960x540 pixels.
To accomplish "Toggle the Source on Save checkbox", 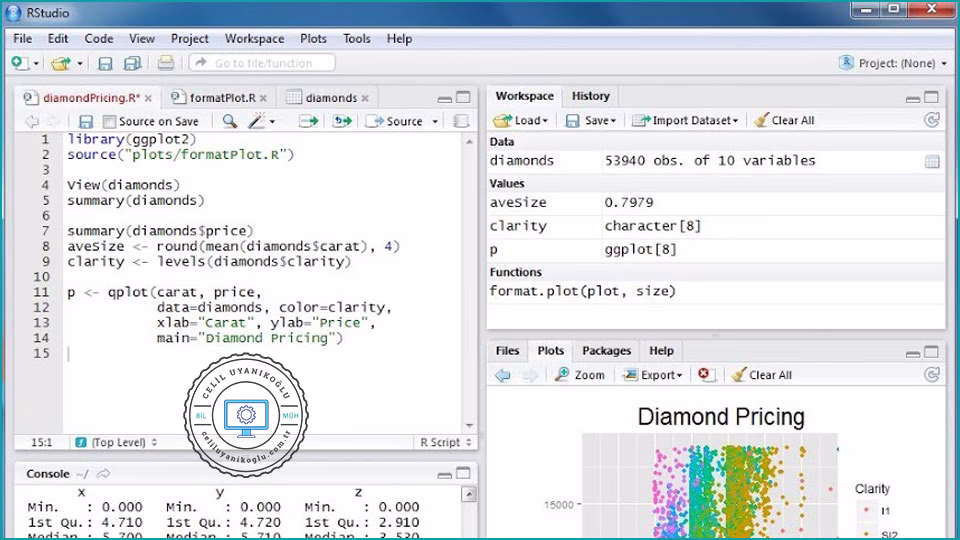I will click(x=110, y=121).
